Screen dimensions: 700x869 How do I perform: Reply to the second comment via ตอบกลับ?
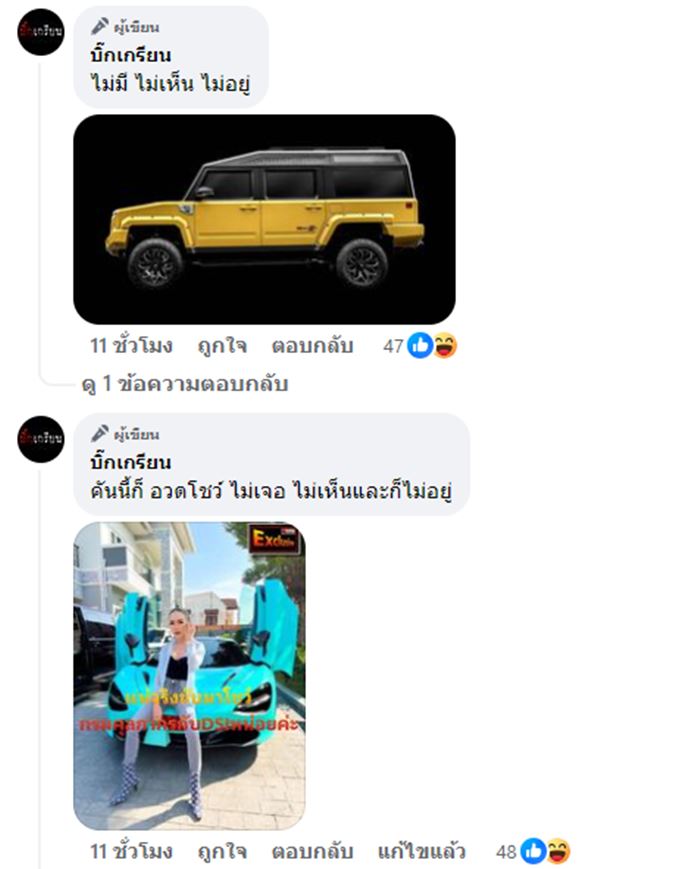[x=312, y=851]
